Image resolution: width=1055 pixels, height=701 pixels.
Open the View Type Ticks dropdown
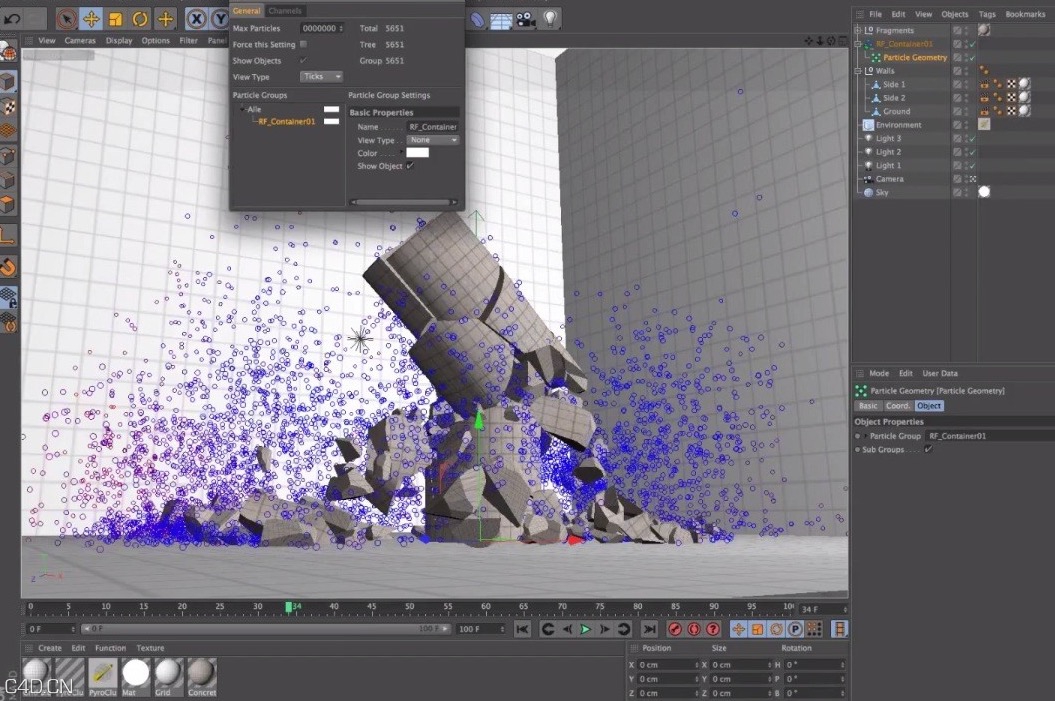(320, 77)
